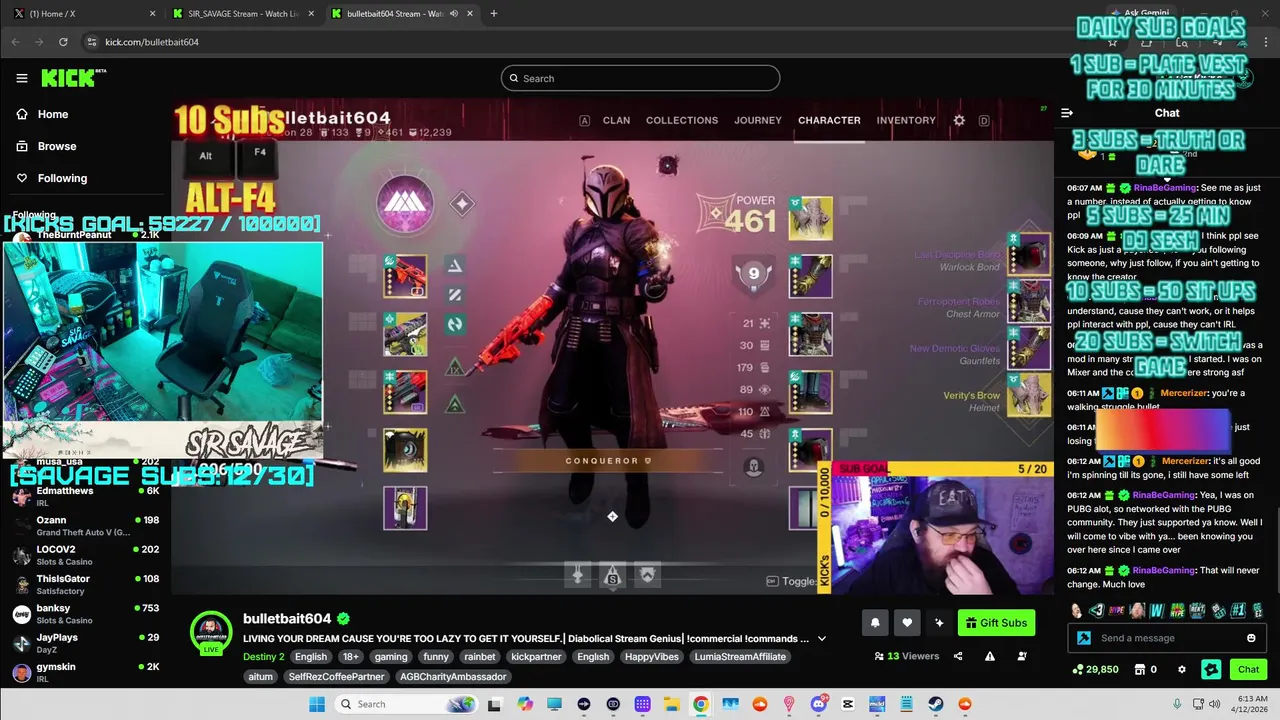This screenshot has width=1280, height=720.
Task: Click the Send a message input
Action: click(1166, 638)
